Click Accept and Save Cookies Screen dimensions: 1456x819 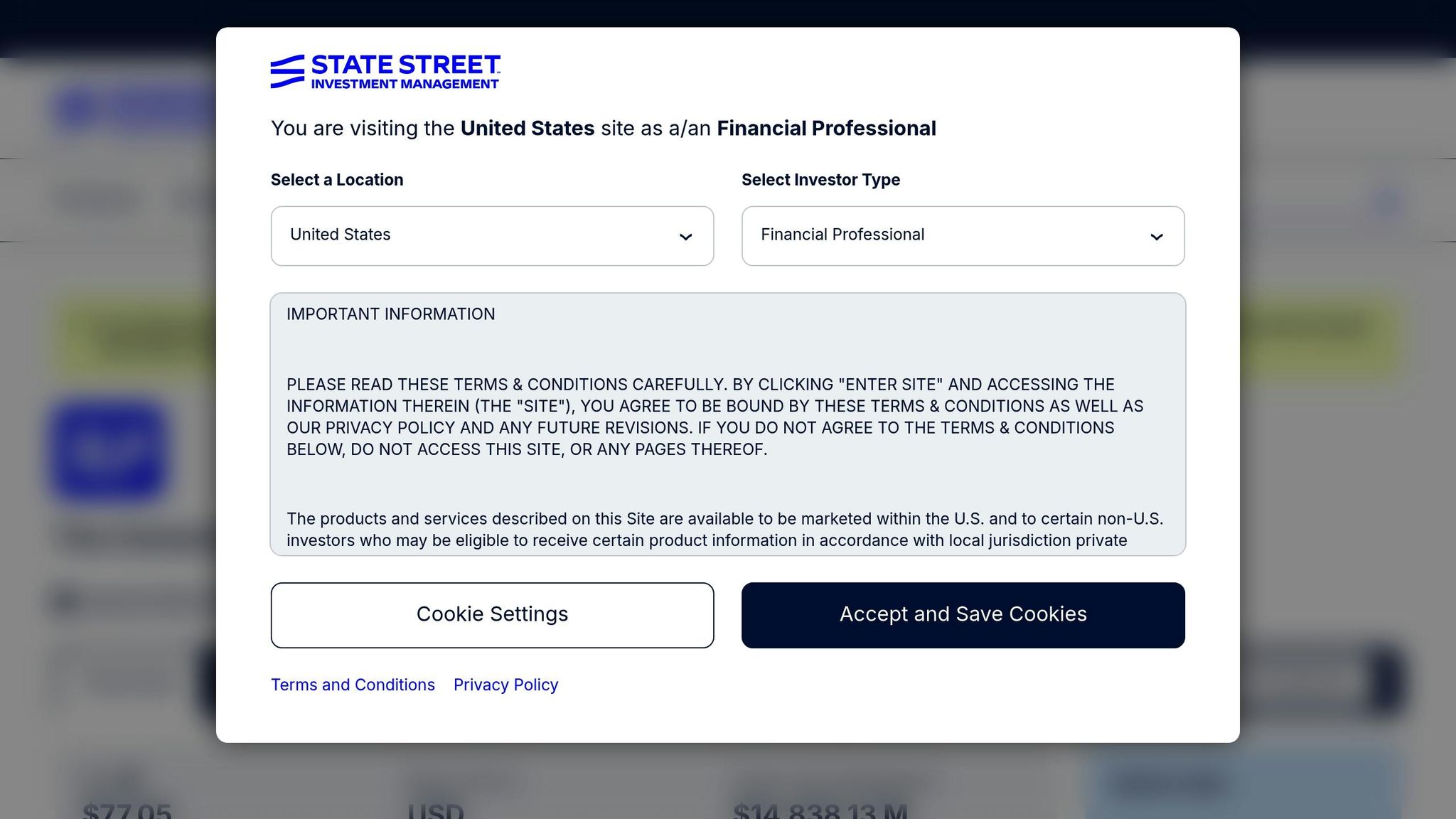963,614
